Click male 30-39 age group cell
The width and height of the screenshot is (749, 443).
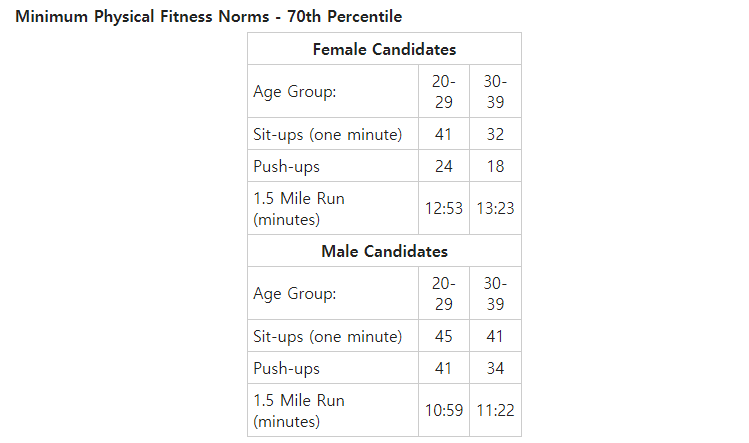tap(495, 293)
